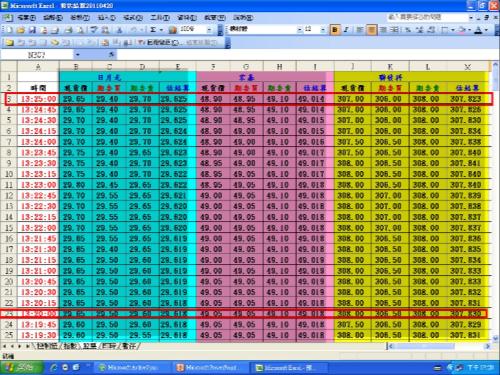The height and width of the screenshot is (375, 500).
Task: Click the Internet Explorer quick launch icon
Action: (x=53, y=367)
